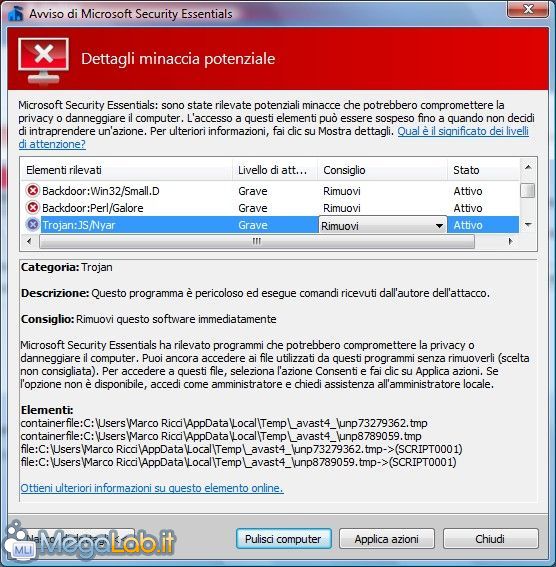This screenshot has width=556, height=567.
Task: Click the file unp73279362.tmp->(SCRIPT0001) line
Action: pyautogui.click(x=241, y=449)
